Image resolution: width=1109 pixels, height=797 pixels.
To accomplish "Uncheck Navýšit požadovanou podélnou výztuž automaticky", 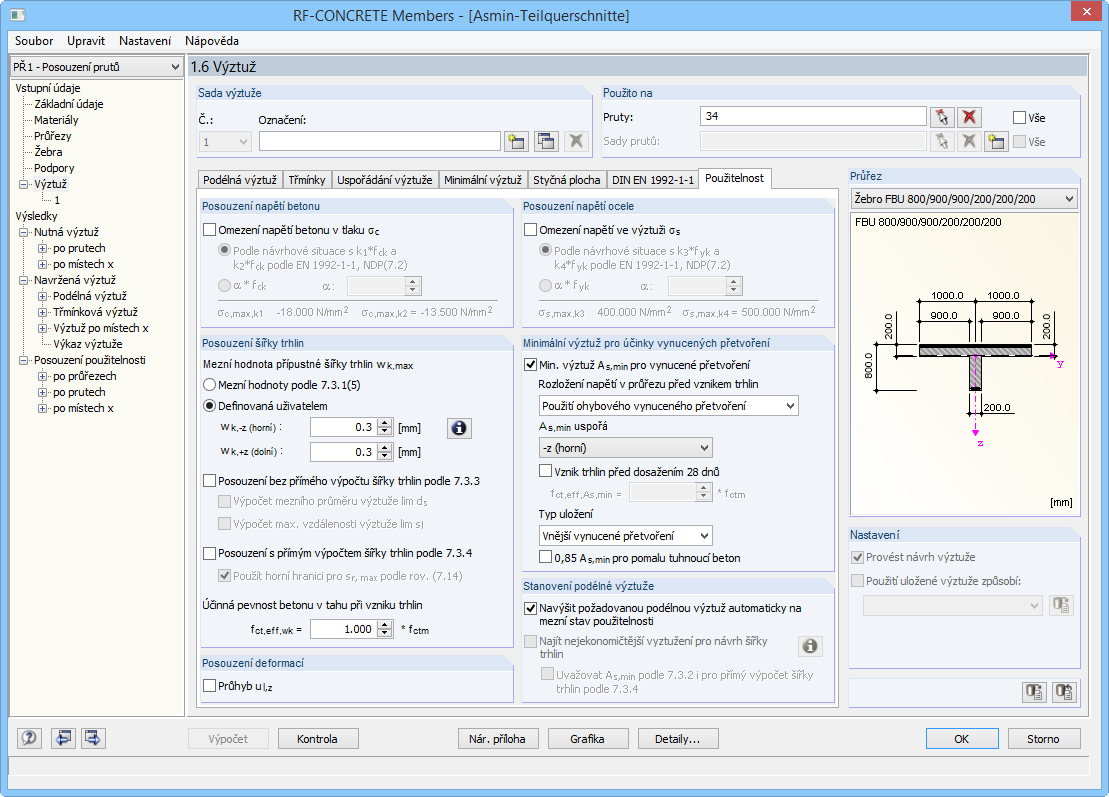I will tap(530, 608).
